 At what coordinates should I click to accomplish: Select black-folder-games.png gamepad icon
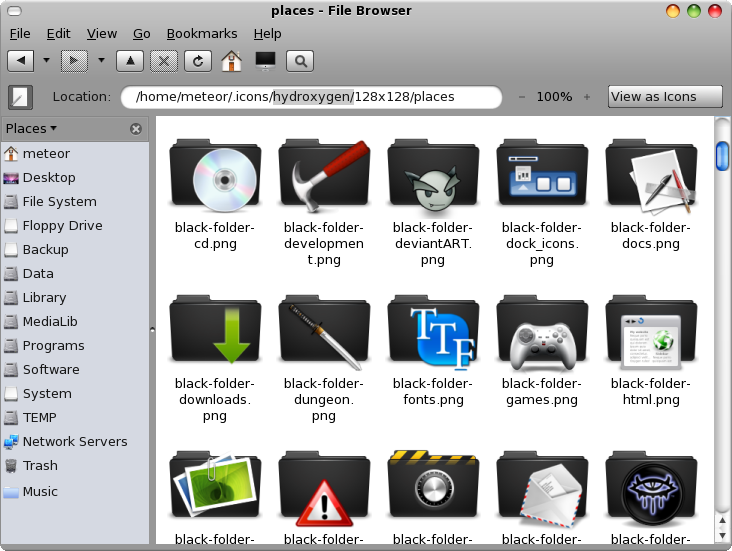[542, 331]
